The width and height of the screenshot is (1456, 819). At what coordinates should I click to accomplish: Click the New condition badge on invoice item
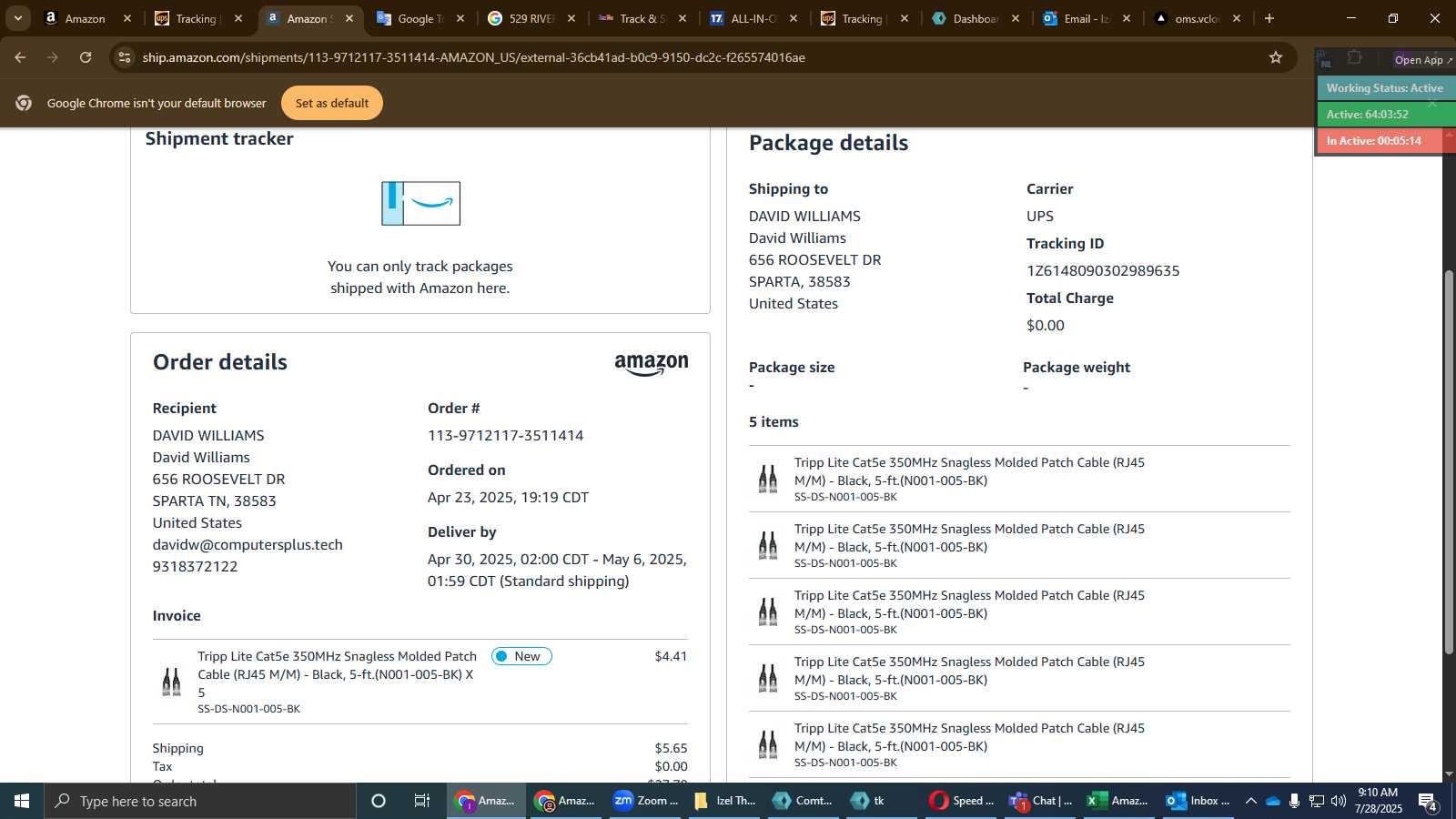tap(521, 656)
